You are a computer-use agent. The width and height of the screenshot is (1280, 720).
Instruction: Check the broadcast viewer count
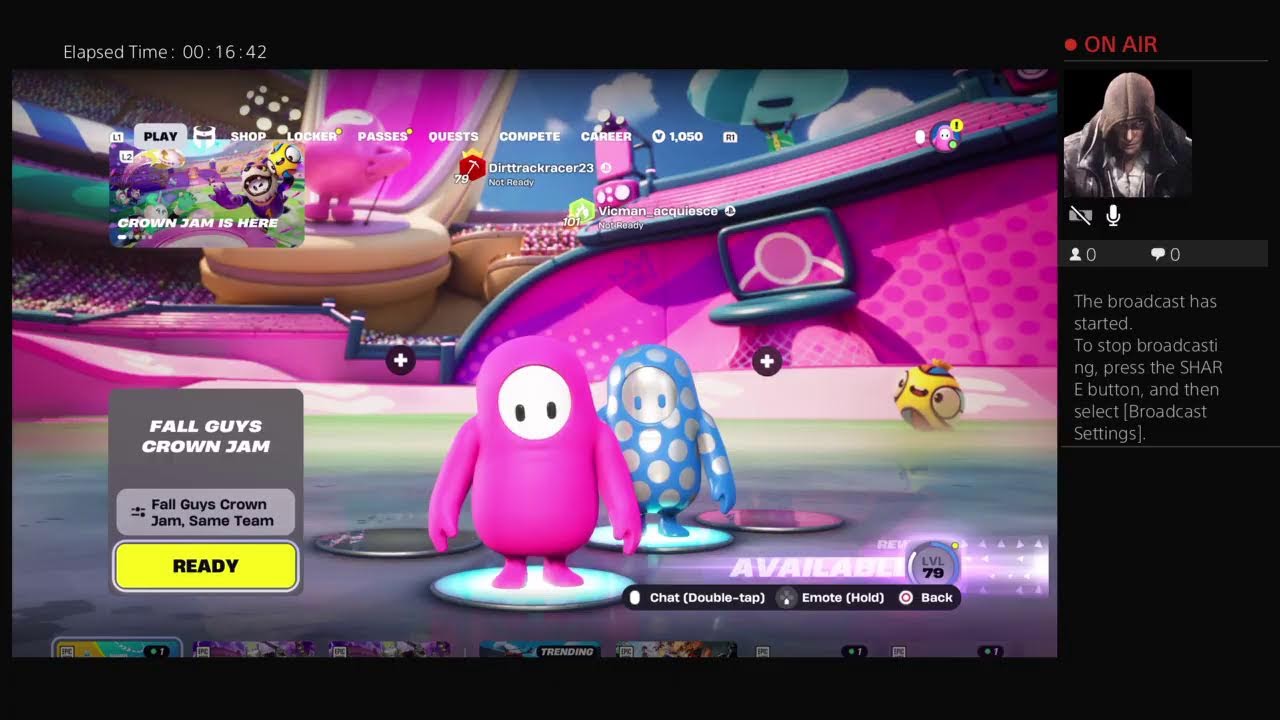[x=1083, y=255]
